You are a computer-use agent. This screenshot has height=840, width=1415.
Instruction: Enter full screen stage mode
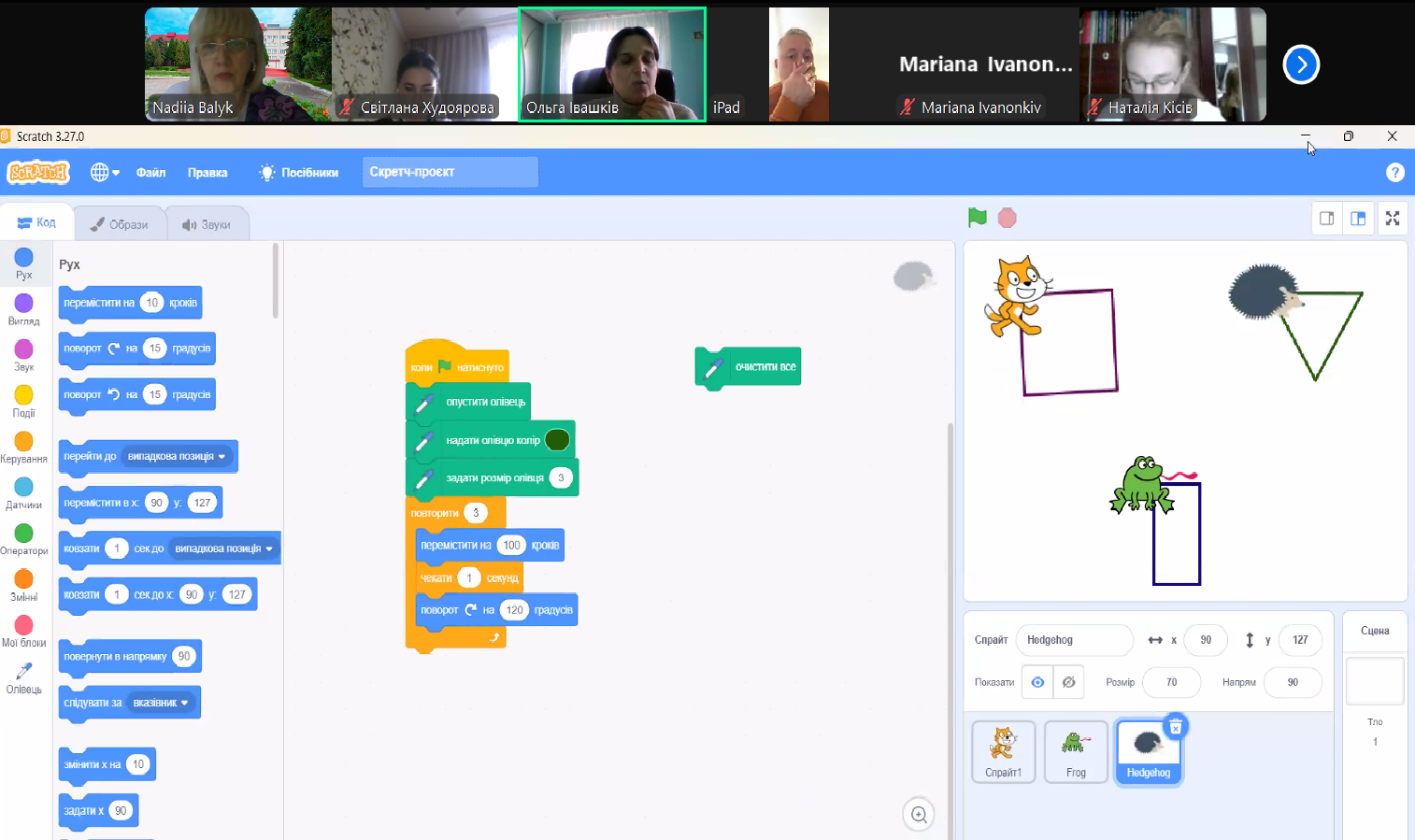pyautogui.click(x=1392, y=219)
